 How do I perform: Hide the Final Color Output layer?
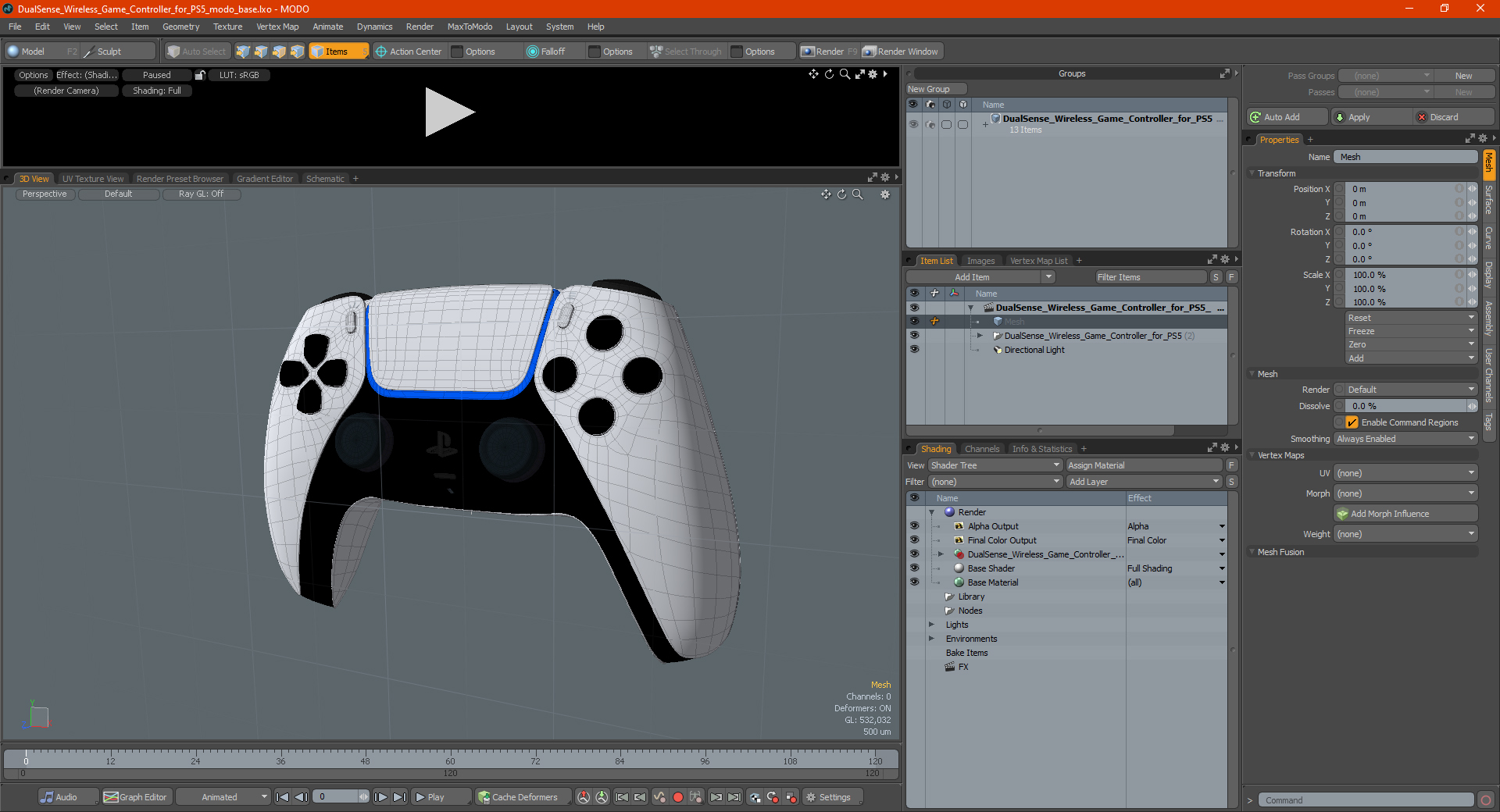point(914,540)
